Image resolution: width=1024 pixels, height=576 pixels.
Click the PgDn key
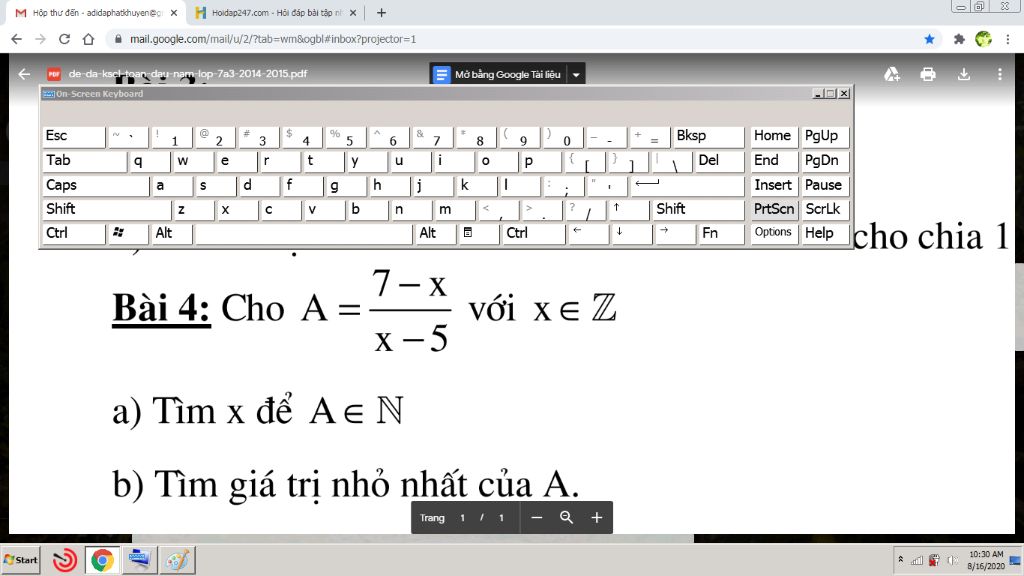(x=825, y=161)
